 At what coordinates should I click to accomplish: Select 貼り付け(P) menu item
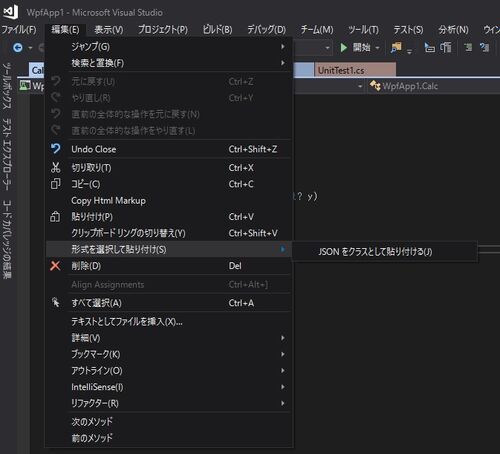[169, 217]
